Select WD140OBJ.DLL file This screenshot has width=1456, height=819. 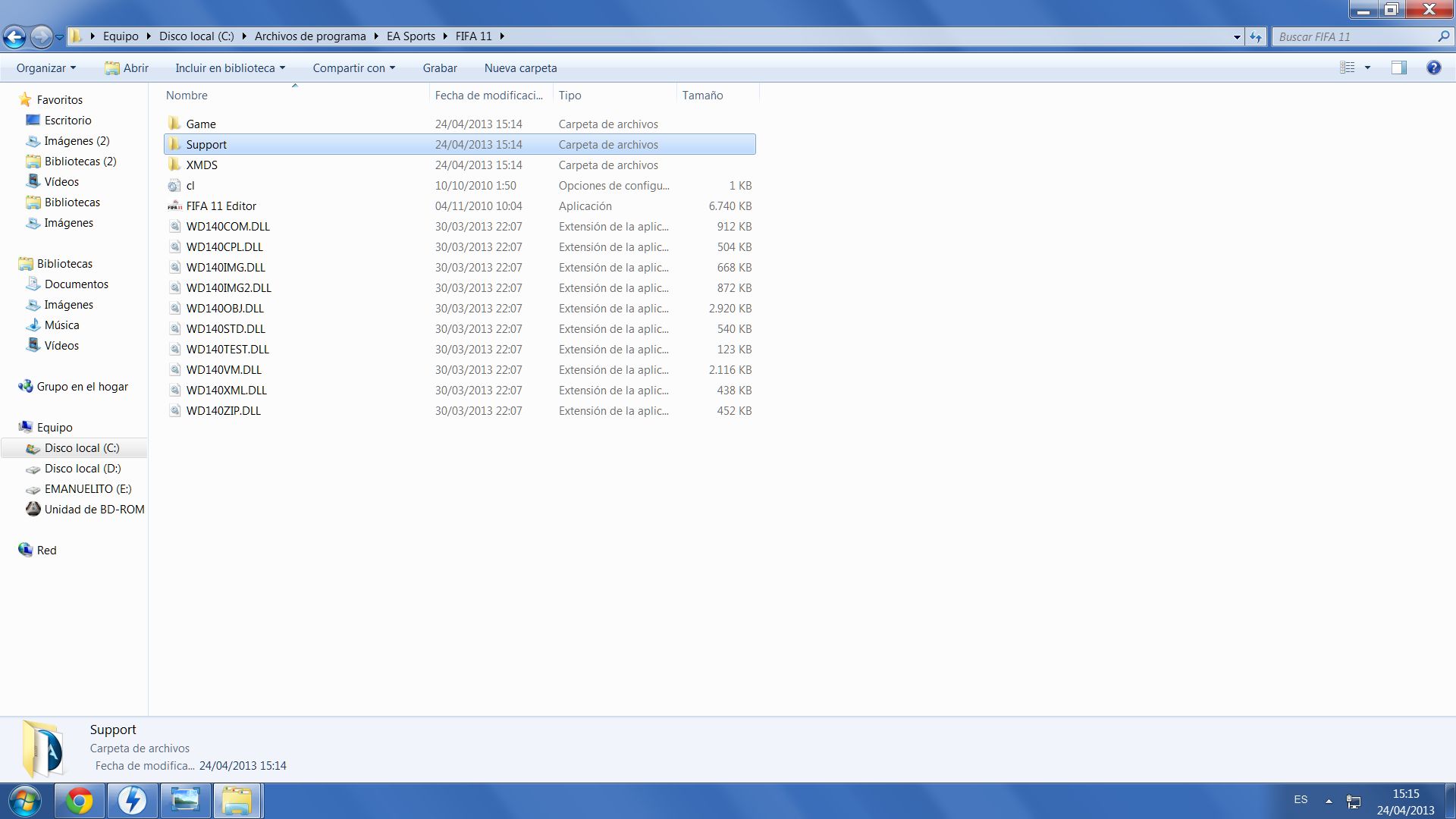click(460, 308)
